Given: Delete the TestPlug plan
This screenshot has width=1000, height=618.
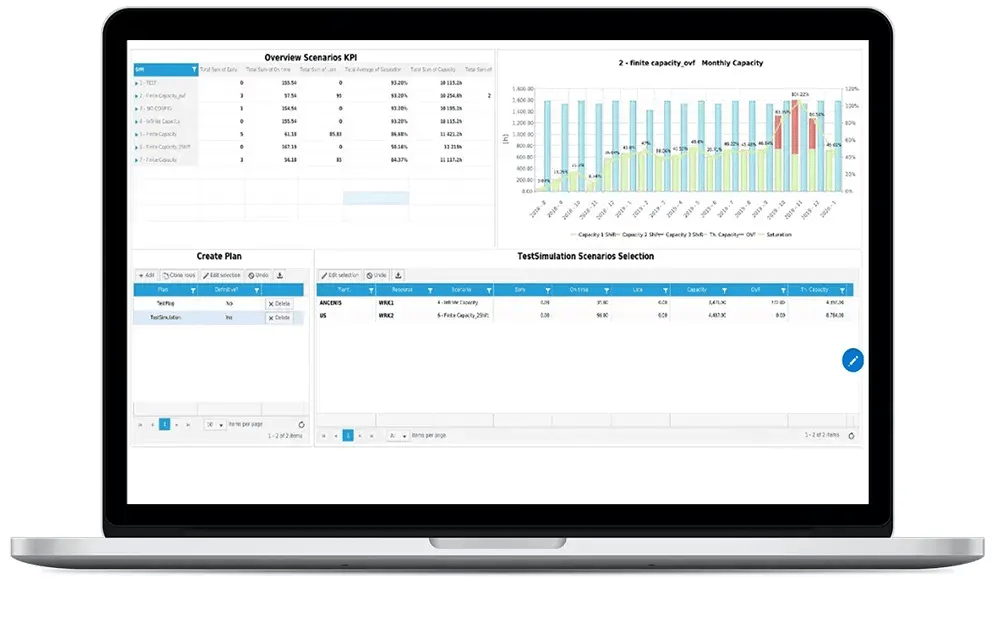Looking at the screenshot, I should [279, 303].
